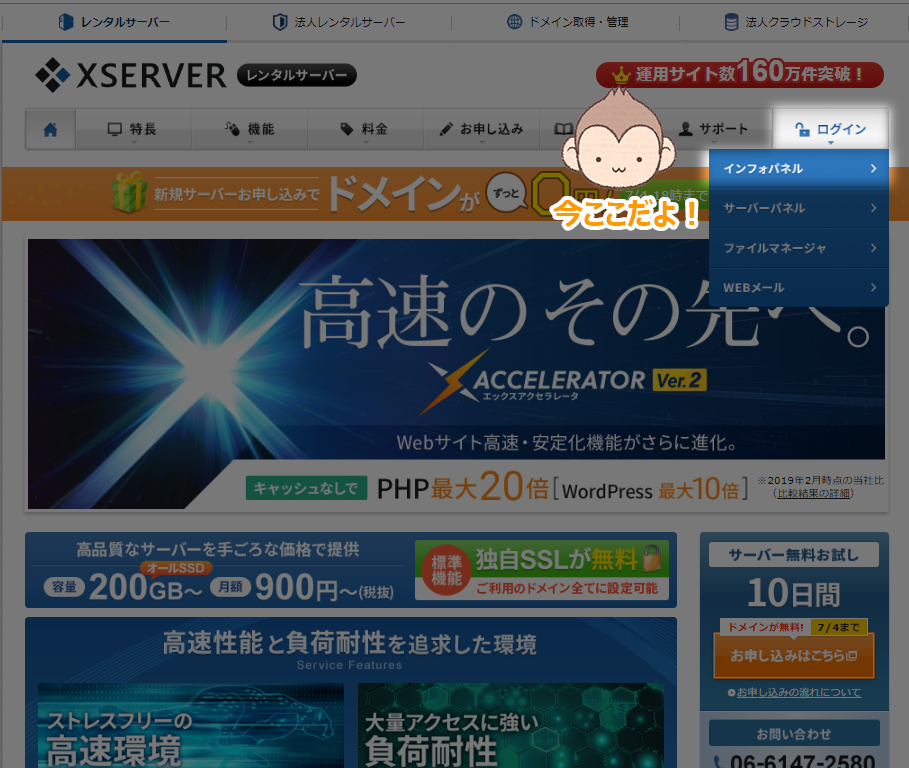Open 法人クラウドストレージ tab
This screenshot has width=909, height=768.
(x=795, y=23)
